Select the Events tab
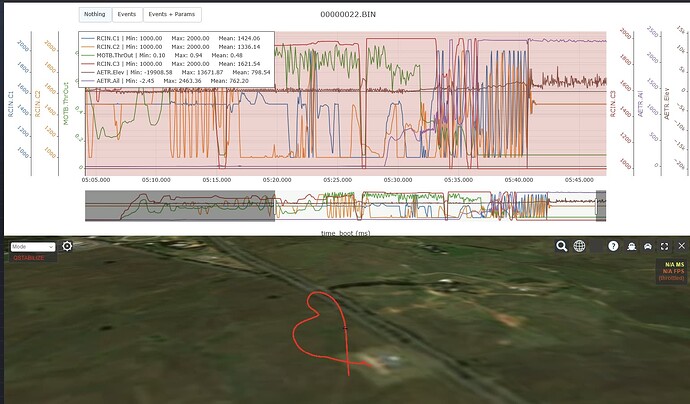 tap(126, 15)
